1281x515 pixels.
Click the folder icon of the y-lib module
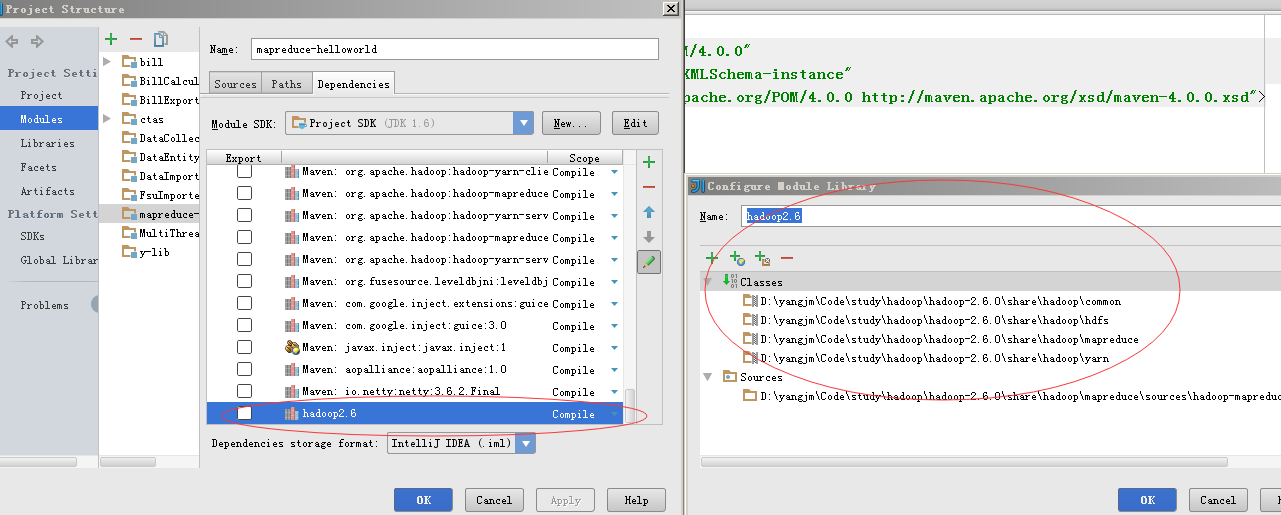(x=129, y=252)
